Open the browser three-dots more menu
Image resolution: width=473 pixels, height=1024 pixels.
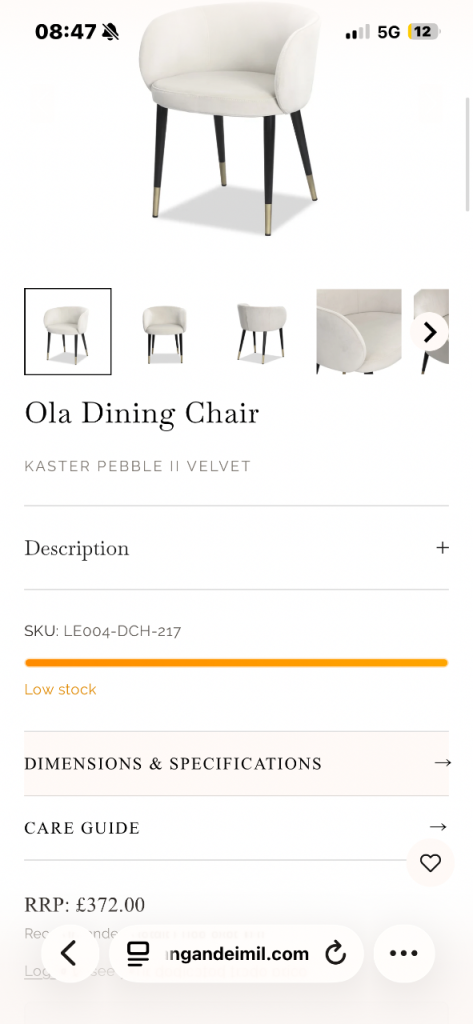404,953
